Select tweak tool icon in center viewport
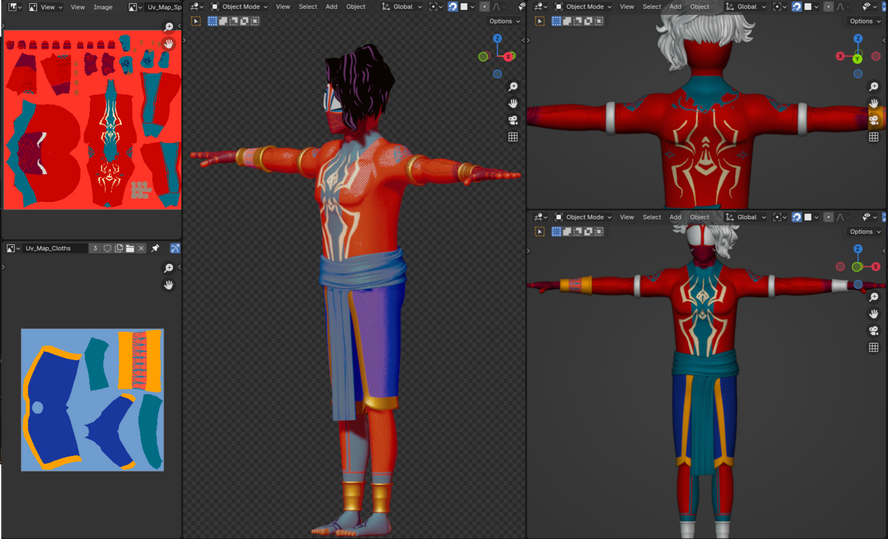Viewport: 888px width, 539px height. coord(196,21)
